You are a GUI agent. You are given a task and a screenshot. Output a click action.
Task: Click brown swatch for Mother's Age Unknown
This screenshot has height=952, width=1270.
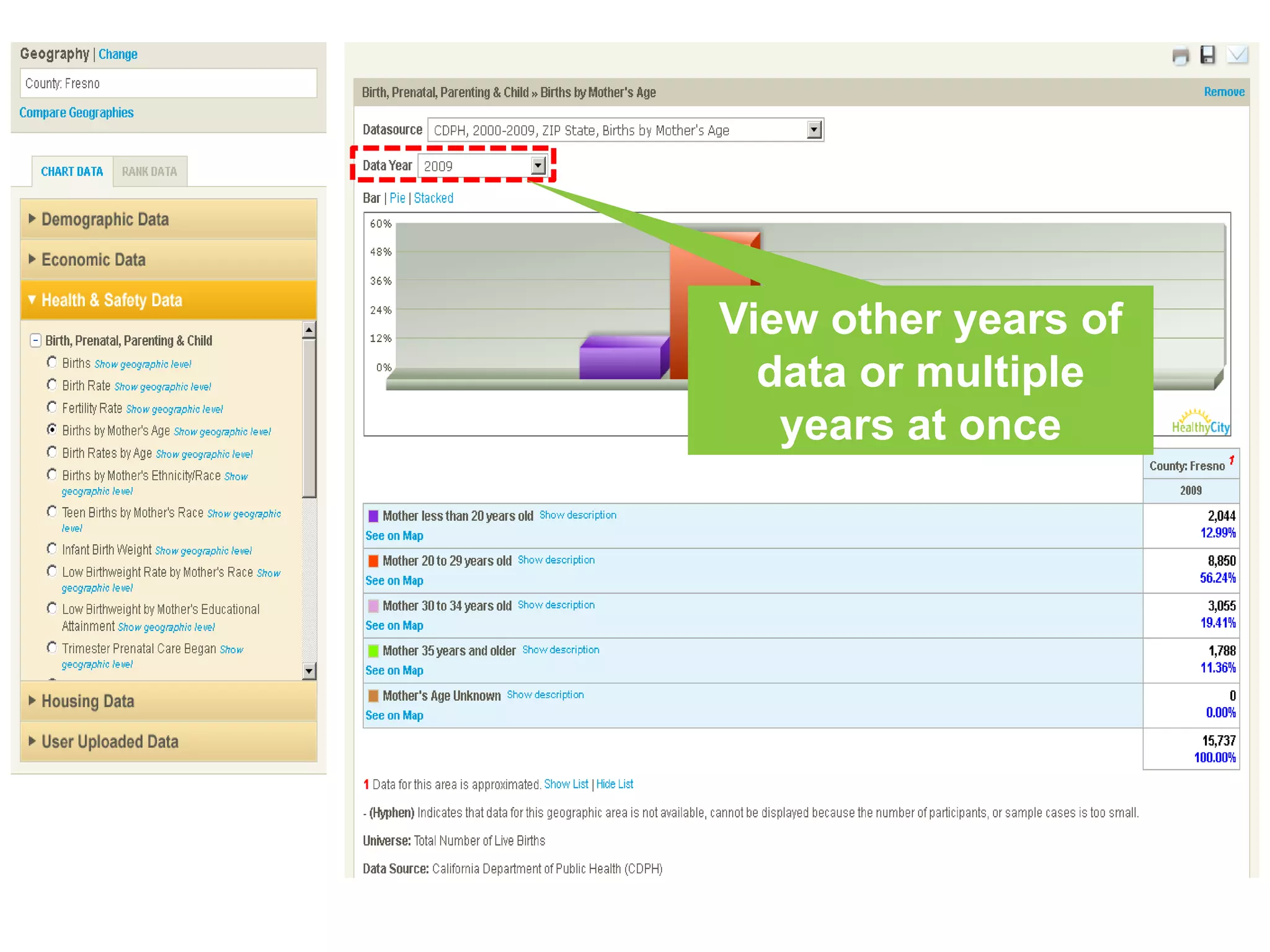[373, 695]
